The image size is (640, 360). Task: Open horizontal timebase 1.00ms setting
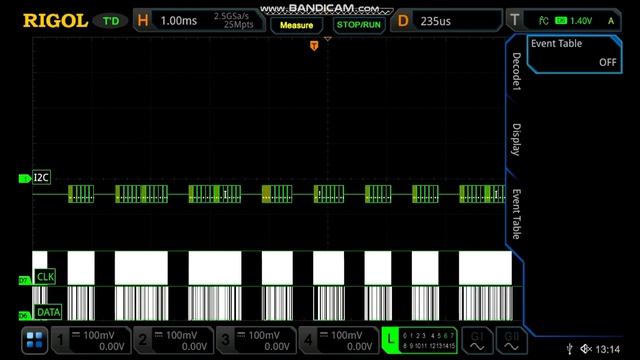(x=179, y=21)
